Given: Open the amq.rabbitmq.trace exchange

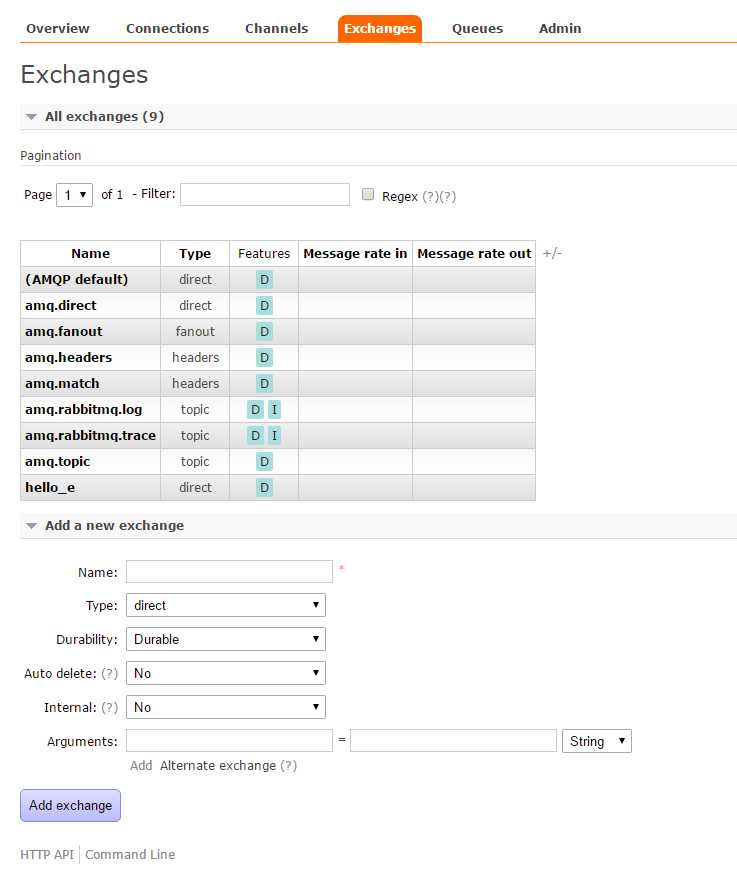Looking at the screenshot, I should 90,436.
